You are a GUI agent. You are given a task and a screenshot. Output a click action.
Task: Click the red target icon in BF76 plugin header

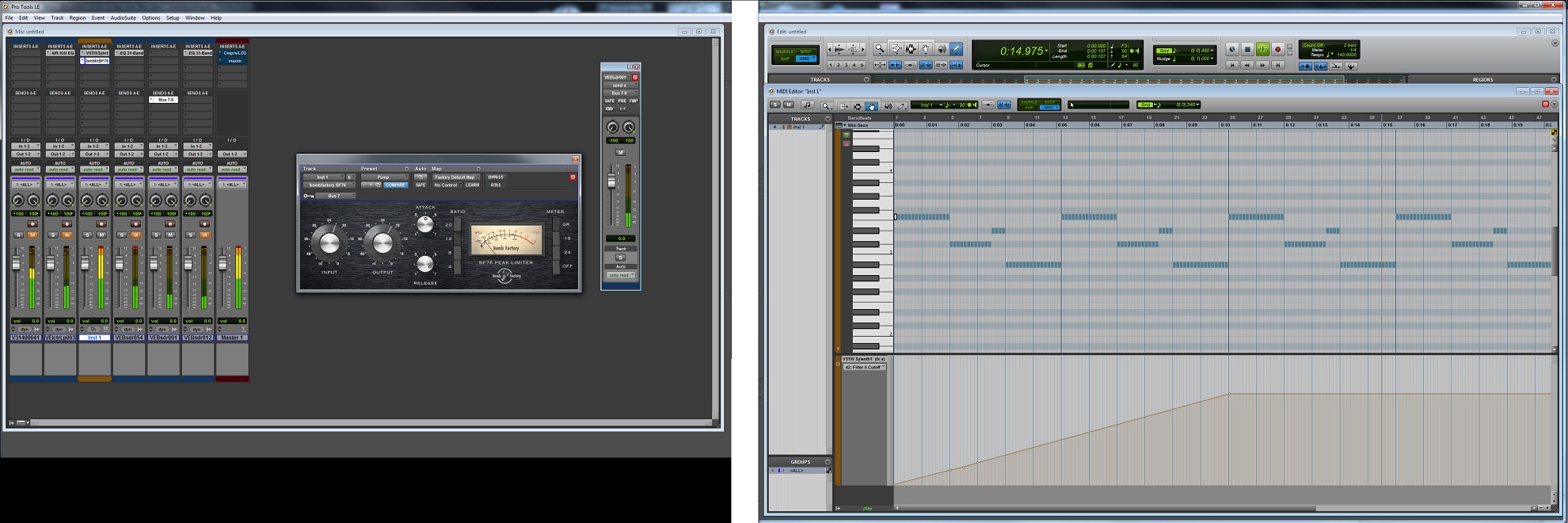pos(573,177)
